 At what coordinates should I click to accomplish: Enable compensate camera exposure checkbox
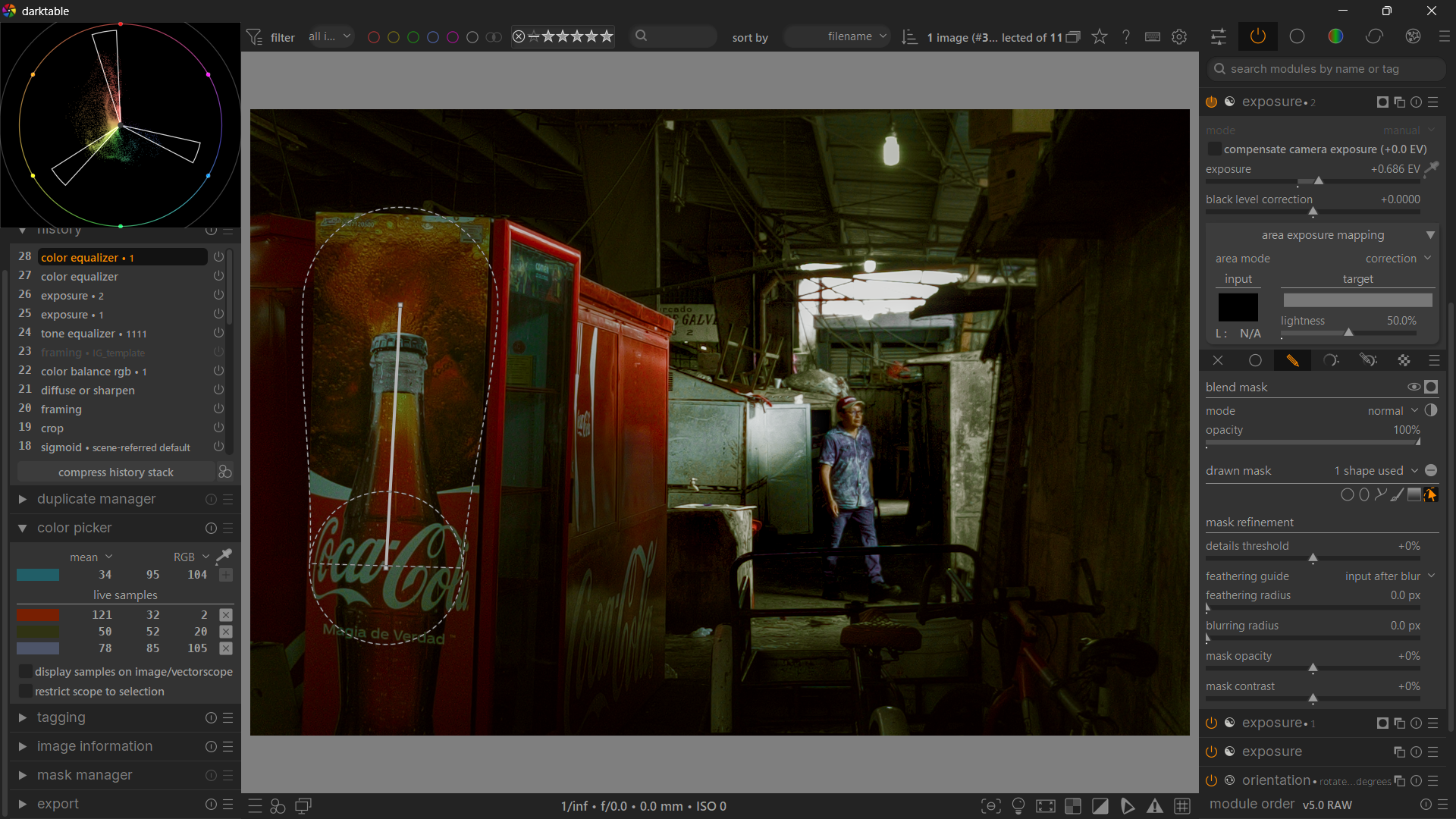tap(1214, 149)
